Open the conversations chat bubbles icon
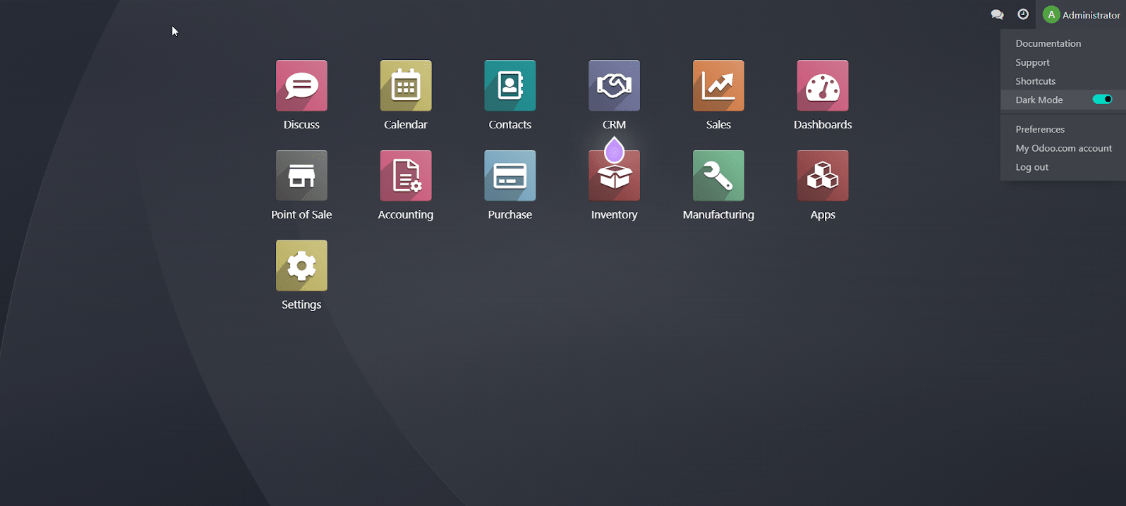1126x506 pixels. click(997, 14)
